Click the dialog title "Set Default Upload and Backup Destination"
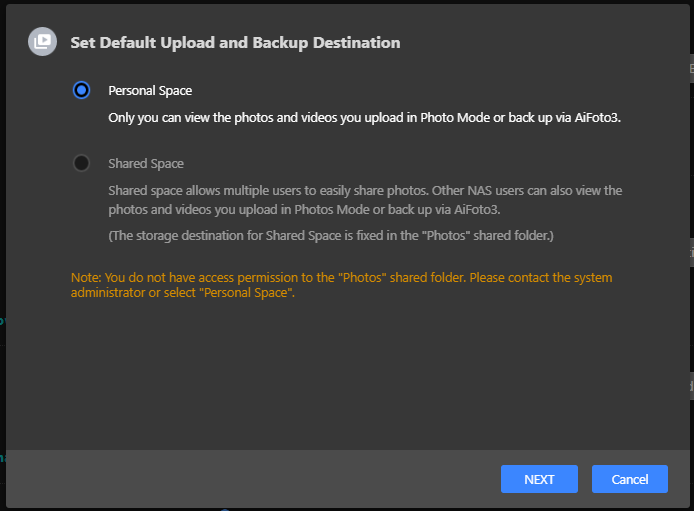 (235, 43)
